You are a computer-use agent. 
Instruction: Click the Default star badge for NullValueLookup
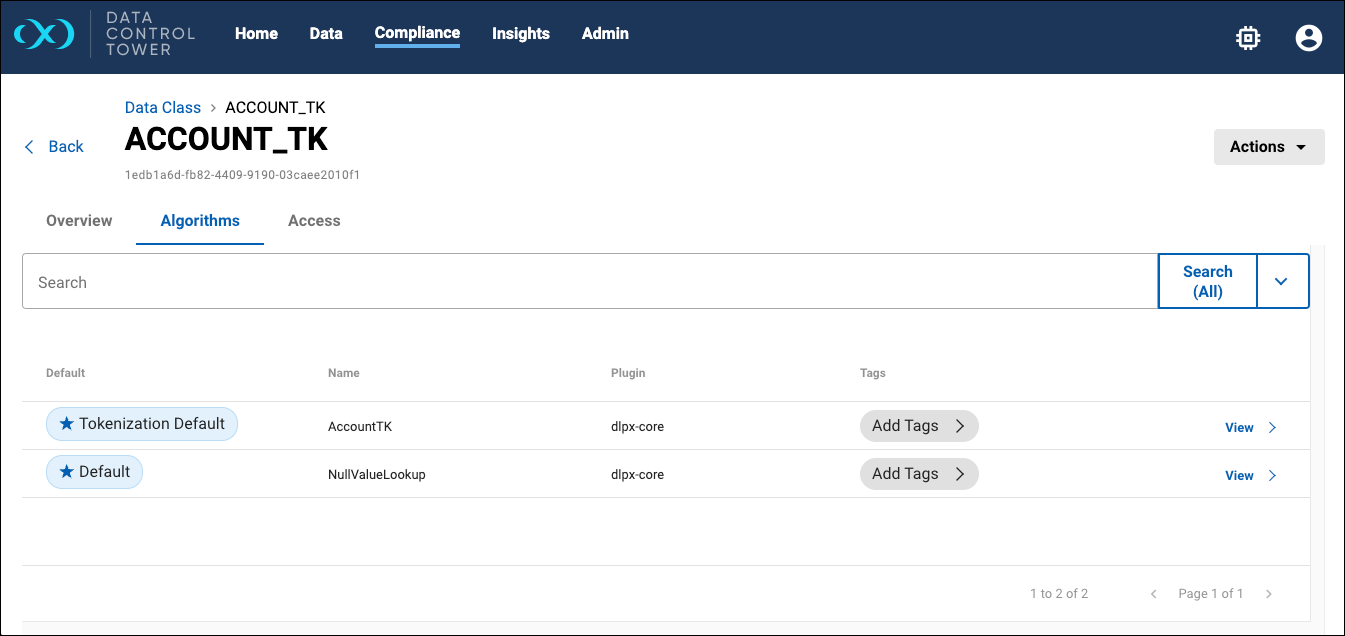[94, 472]
